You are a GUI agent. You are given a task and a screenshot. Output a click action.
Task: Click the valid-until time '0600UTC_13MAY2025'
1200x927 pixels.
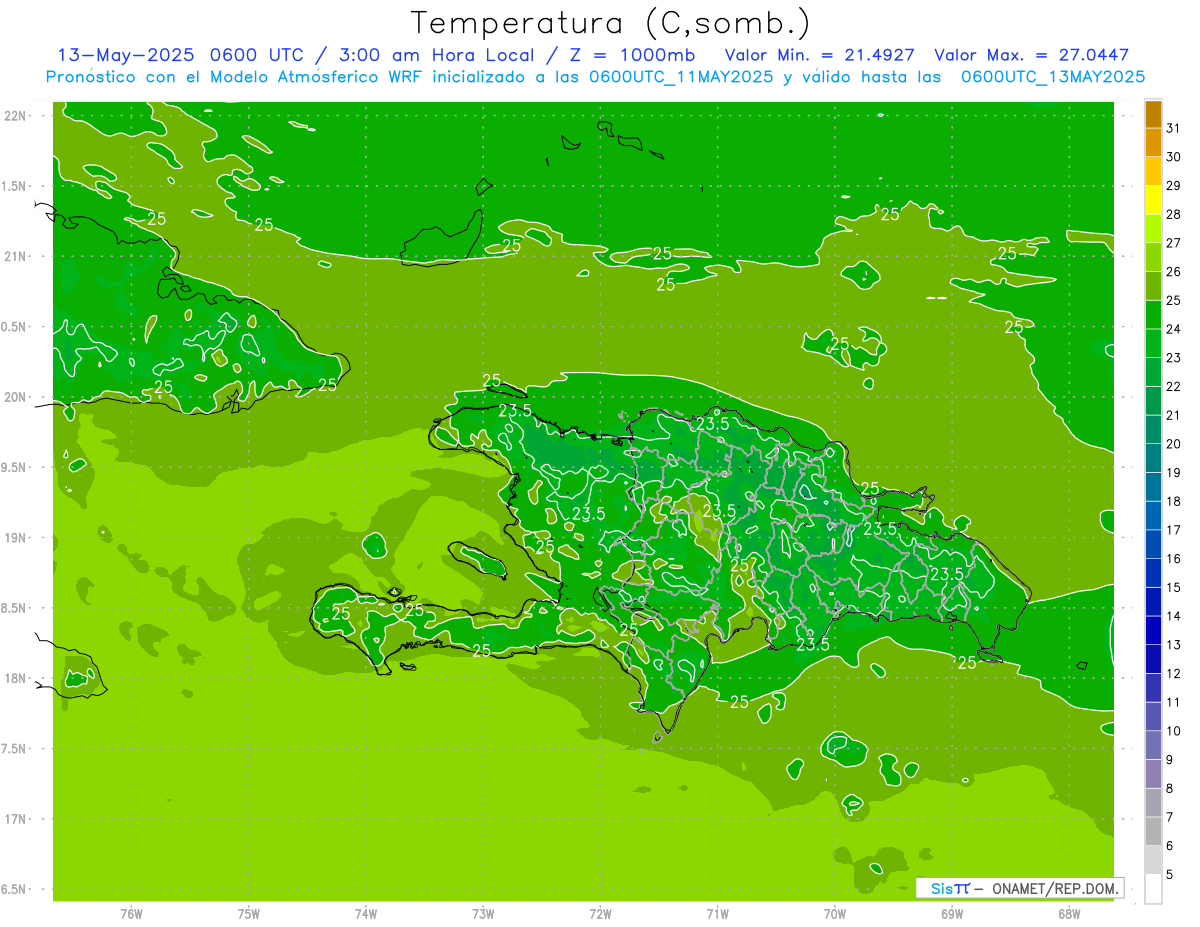click(1053, 77)
